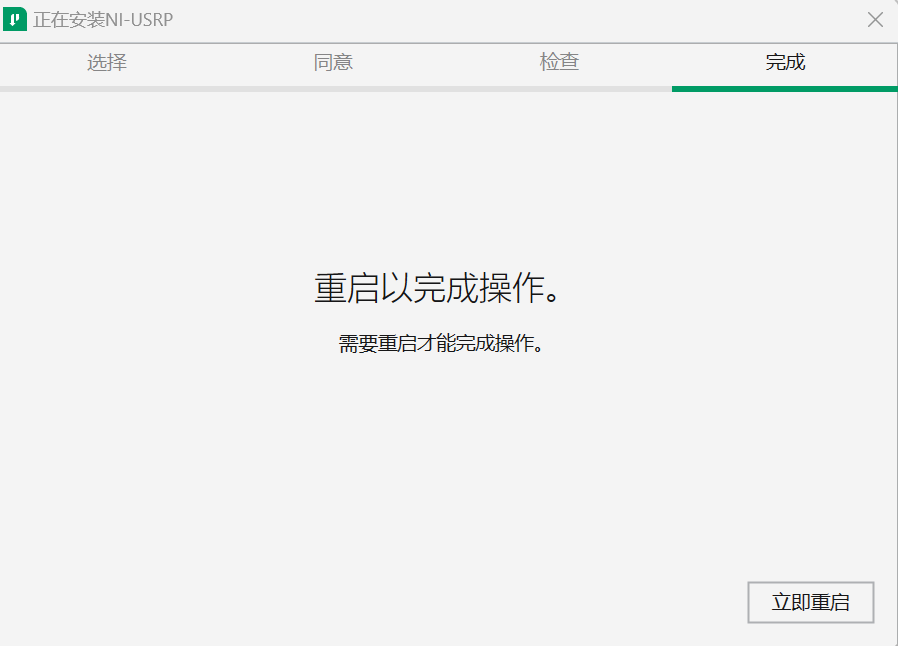This screenshot has width=898, height=646.
Task: Select the 完成 completion tab
Action: [x=784, y=62]
